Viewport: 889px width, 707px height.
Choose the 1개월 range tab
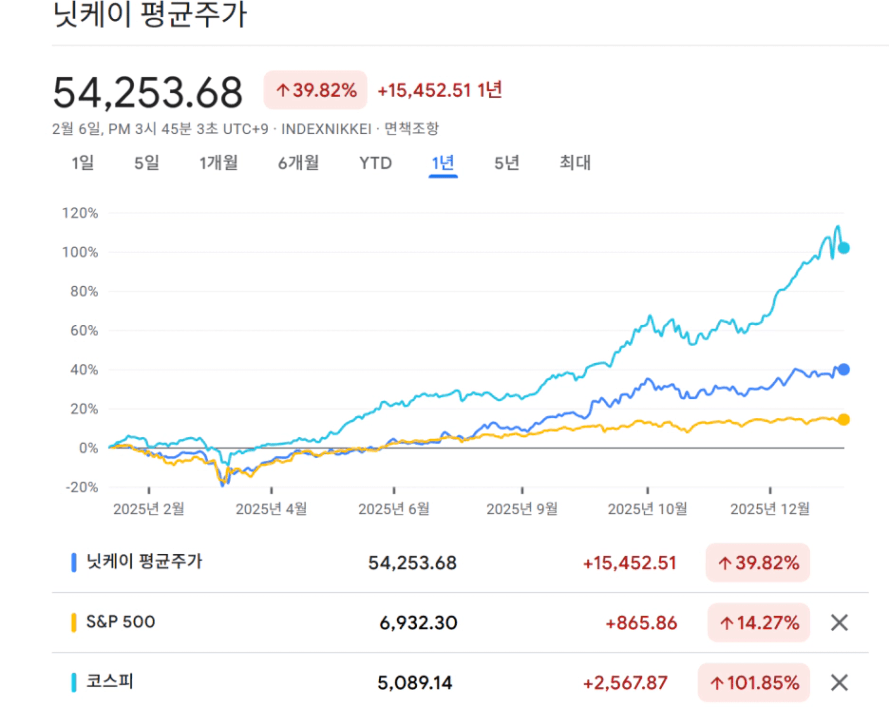[218, 163]
